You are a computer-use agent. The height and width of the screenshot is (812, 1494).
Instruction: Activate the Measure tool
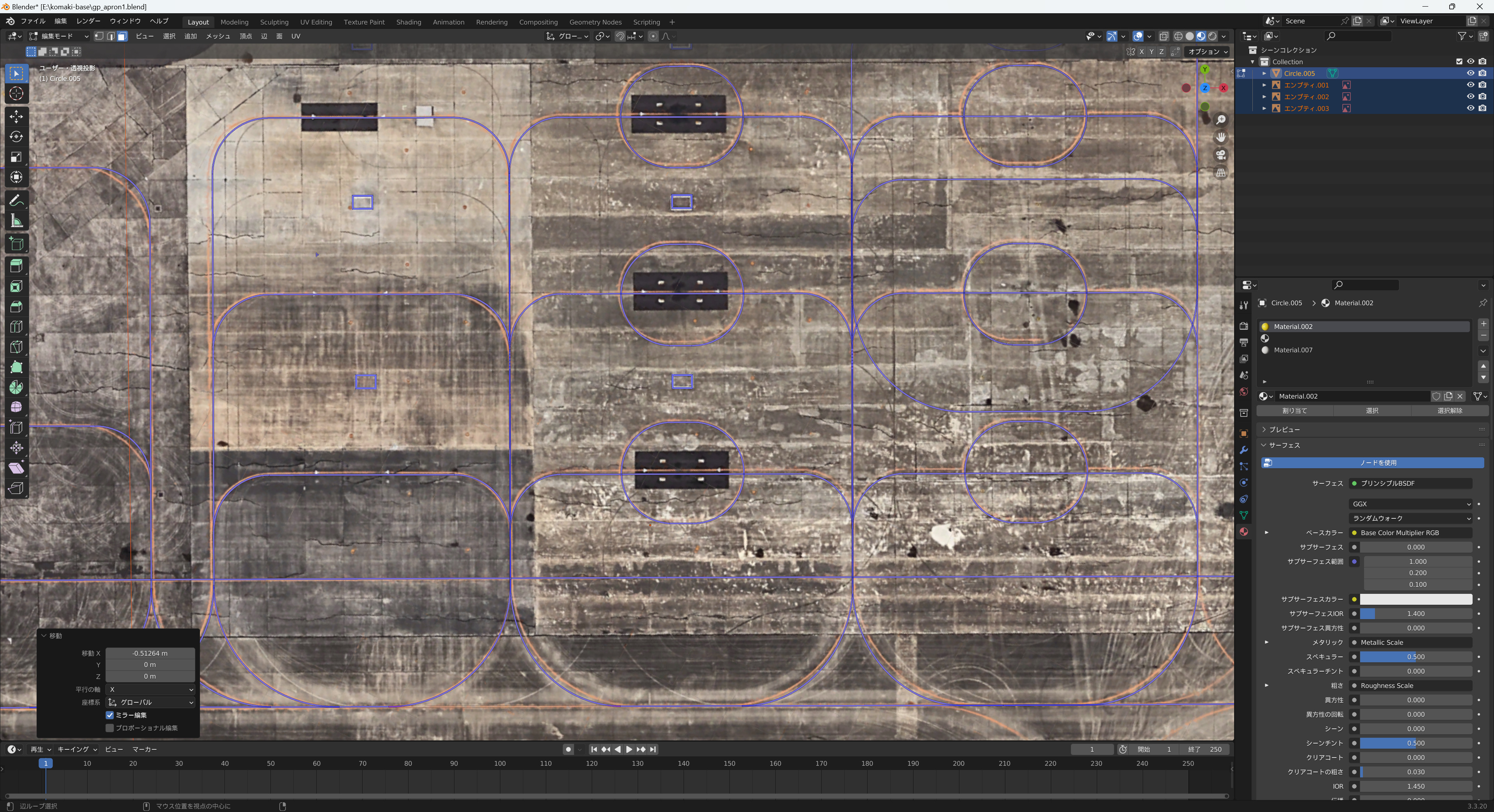[16, 221]
